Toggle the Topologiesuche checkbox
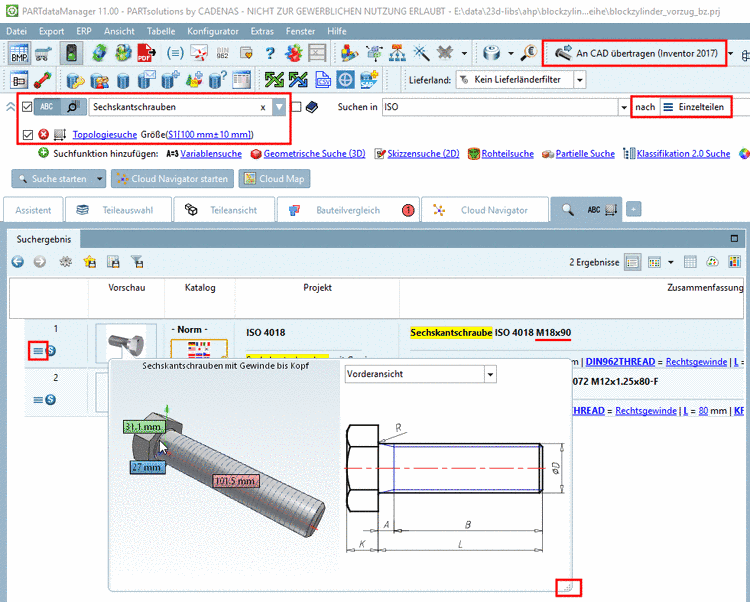Viewport: 750px width, 602px height. click(27, 134)
